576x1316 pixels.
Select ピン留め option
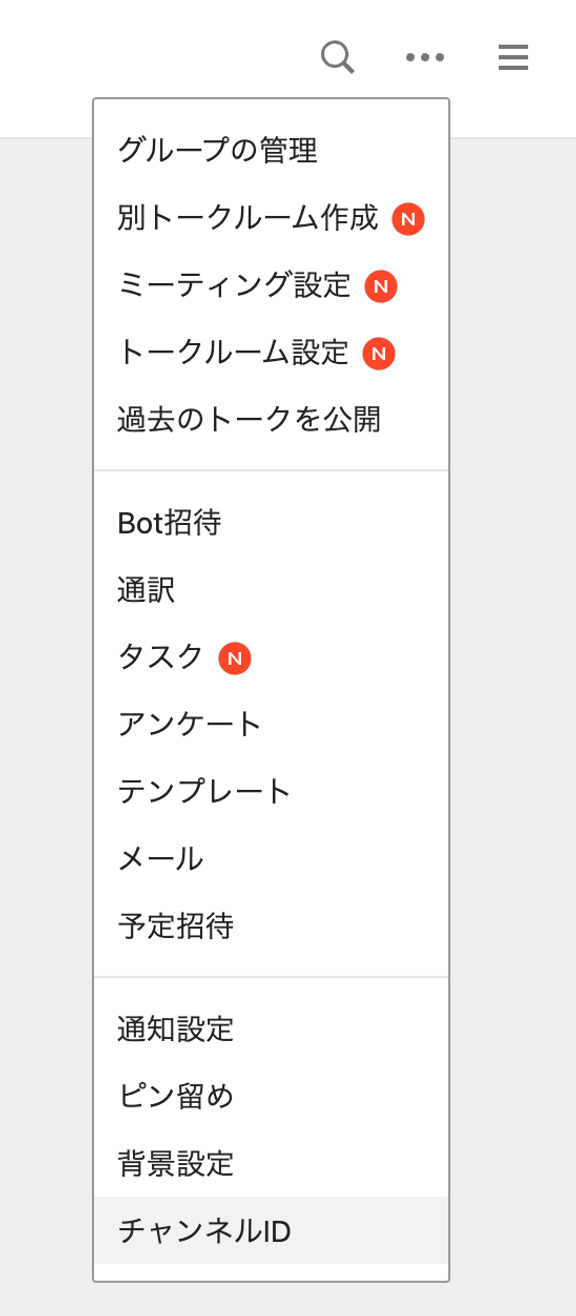[x=271, y=1097]
